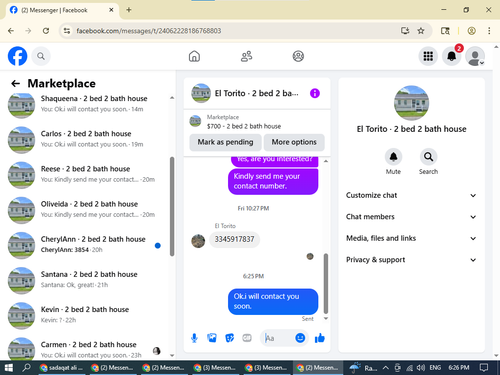This screenshot has height=375, width=500.
Task: Bookmark this page with the star icon
Action: 421,31
